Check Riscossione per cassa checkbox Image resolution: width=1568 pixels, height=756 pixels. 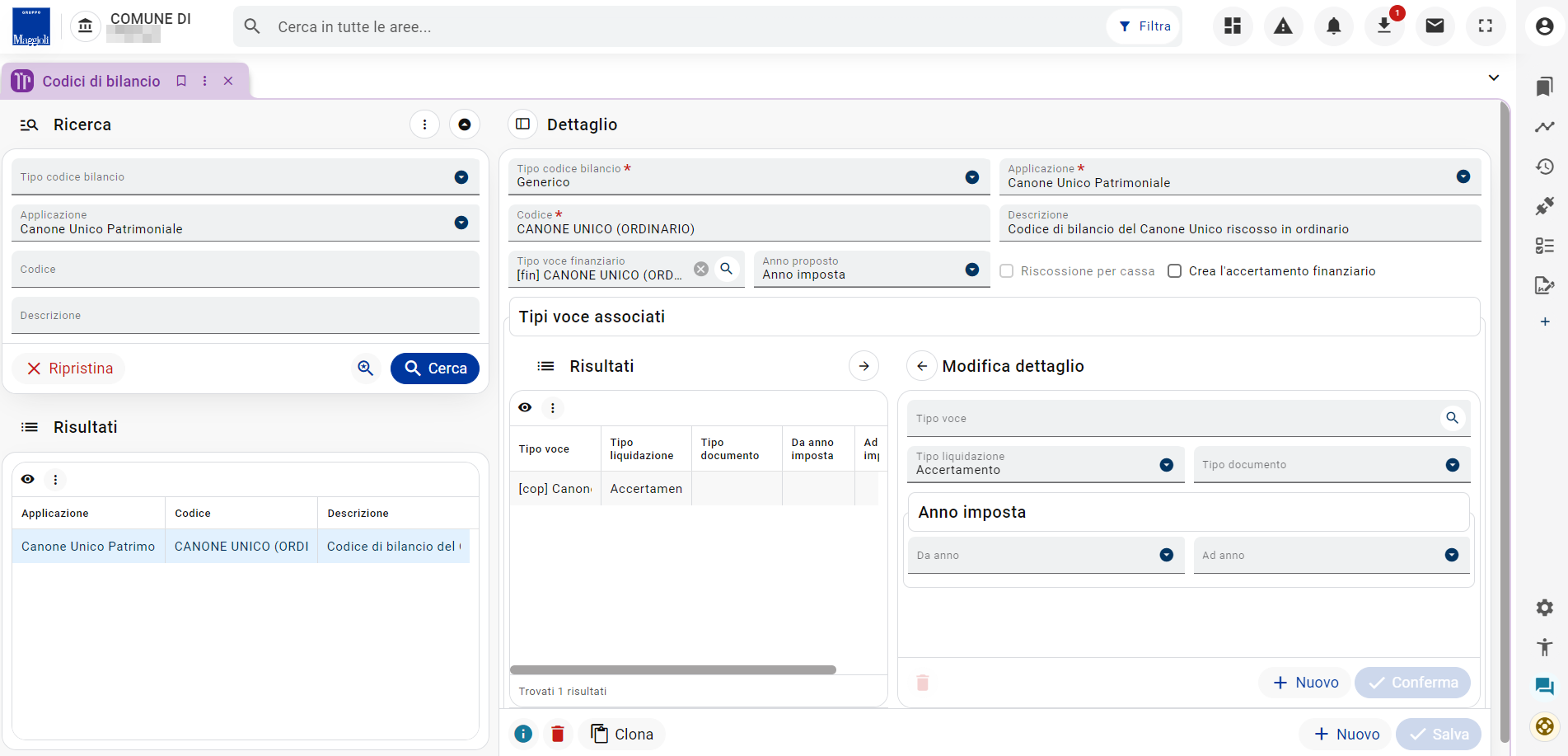(x=1006, y=271)
